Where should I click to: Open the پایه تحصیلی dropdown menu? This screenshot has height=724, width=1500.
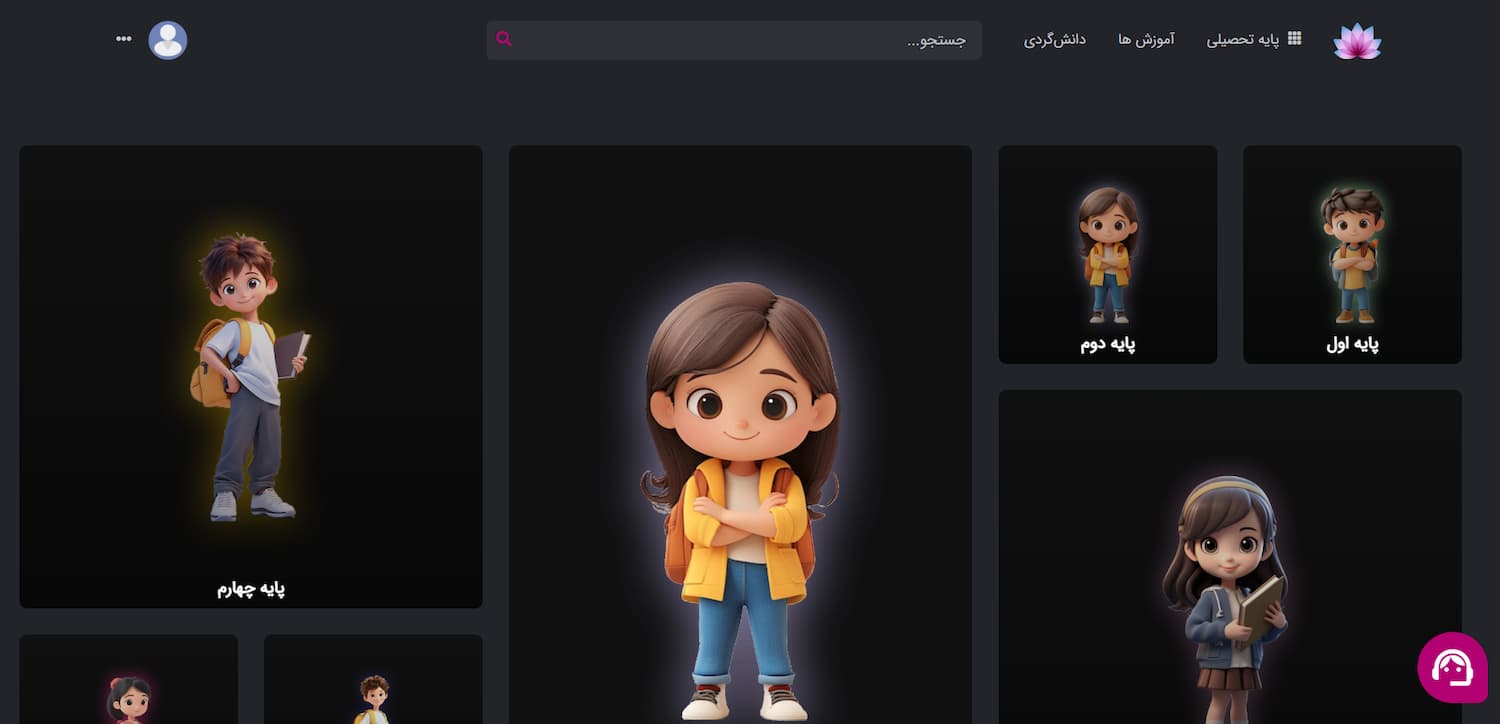click(x=1245, y=38)
